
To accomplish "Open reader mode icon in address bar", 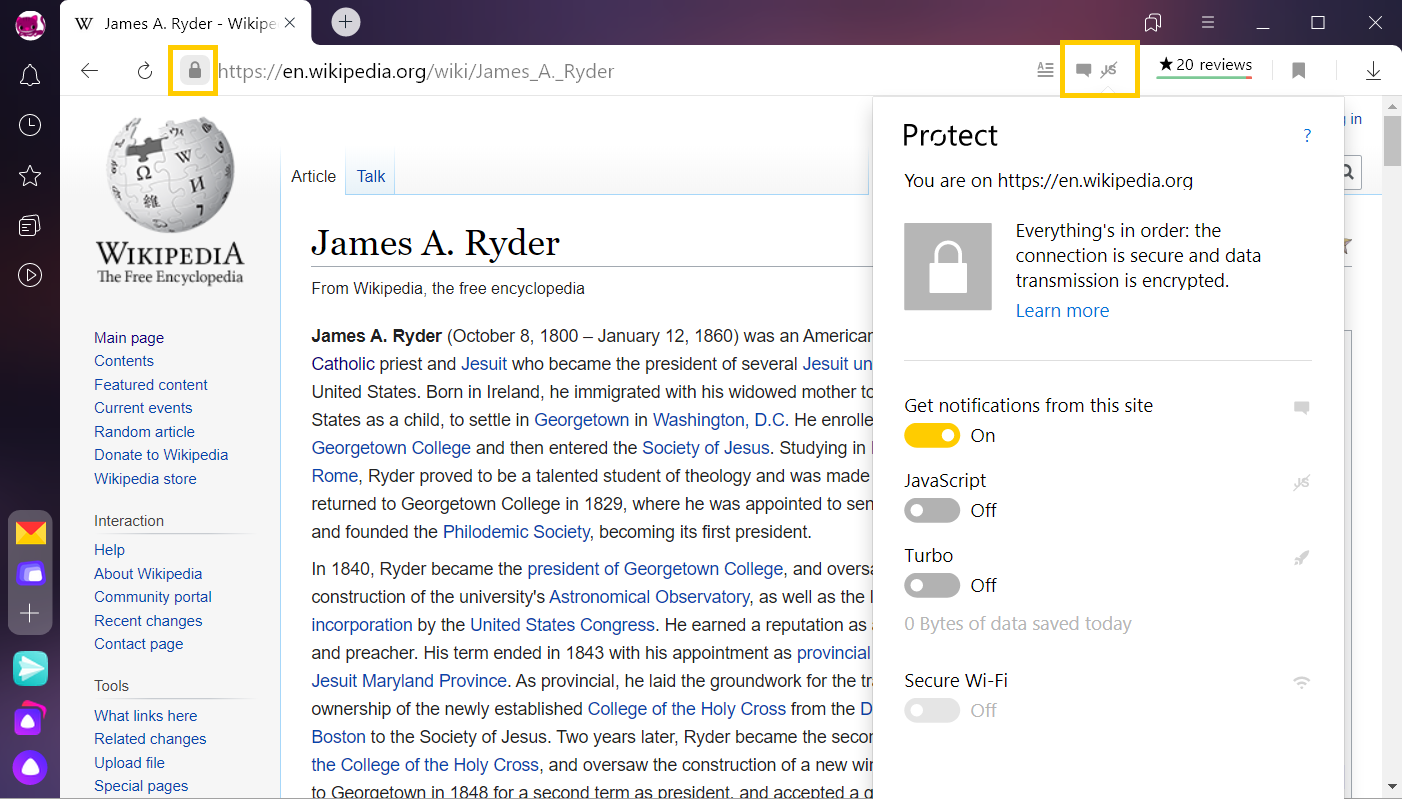I will [x=1045, y=70].
